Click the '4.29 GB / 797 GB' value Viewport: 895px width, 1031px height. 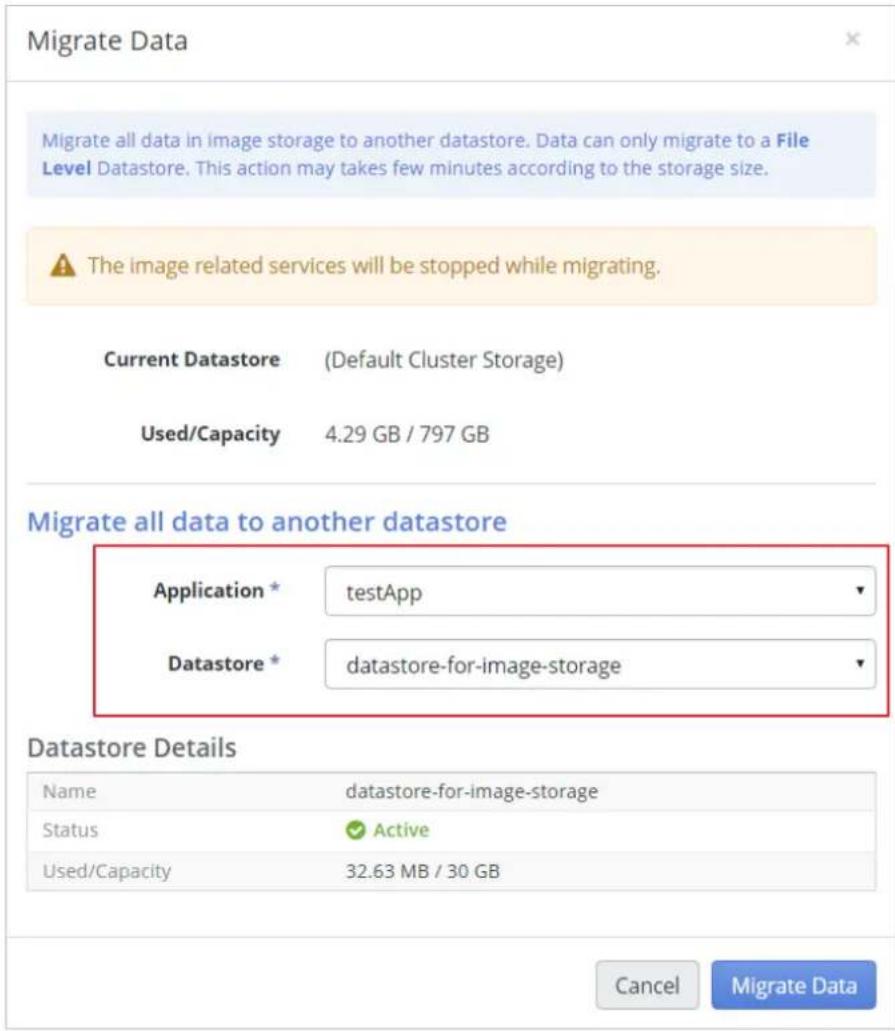pyautogui.click(x=407, y=435)
